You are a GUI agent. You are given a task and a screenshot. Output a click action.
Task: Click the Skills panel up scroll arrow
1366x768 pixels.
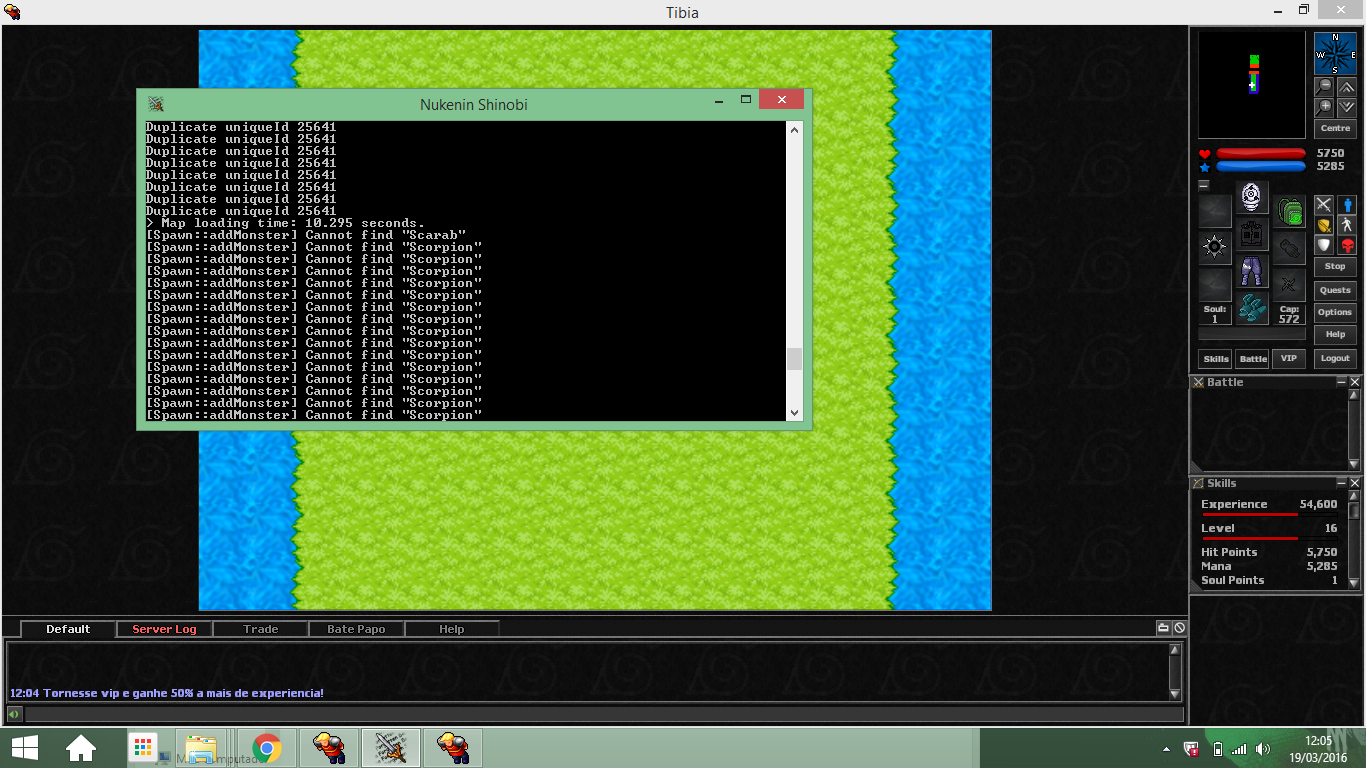pos(1355,497)
